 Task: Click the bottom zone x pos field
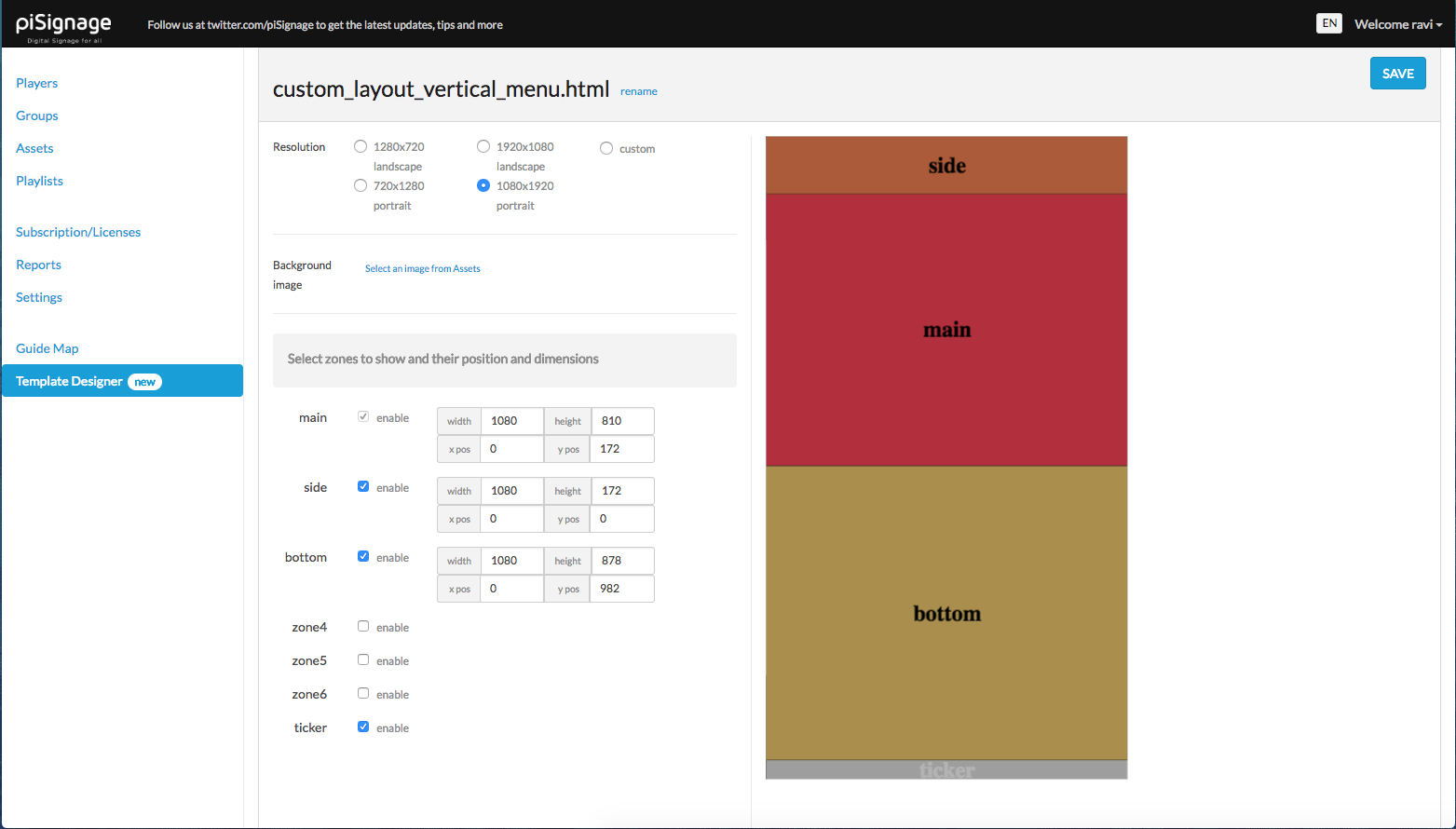pos(511,589)
